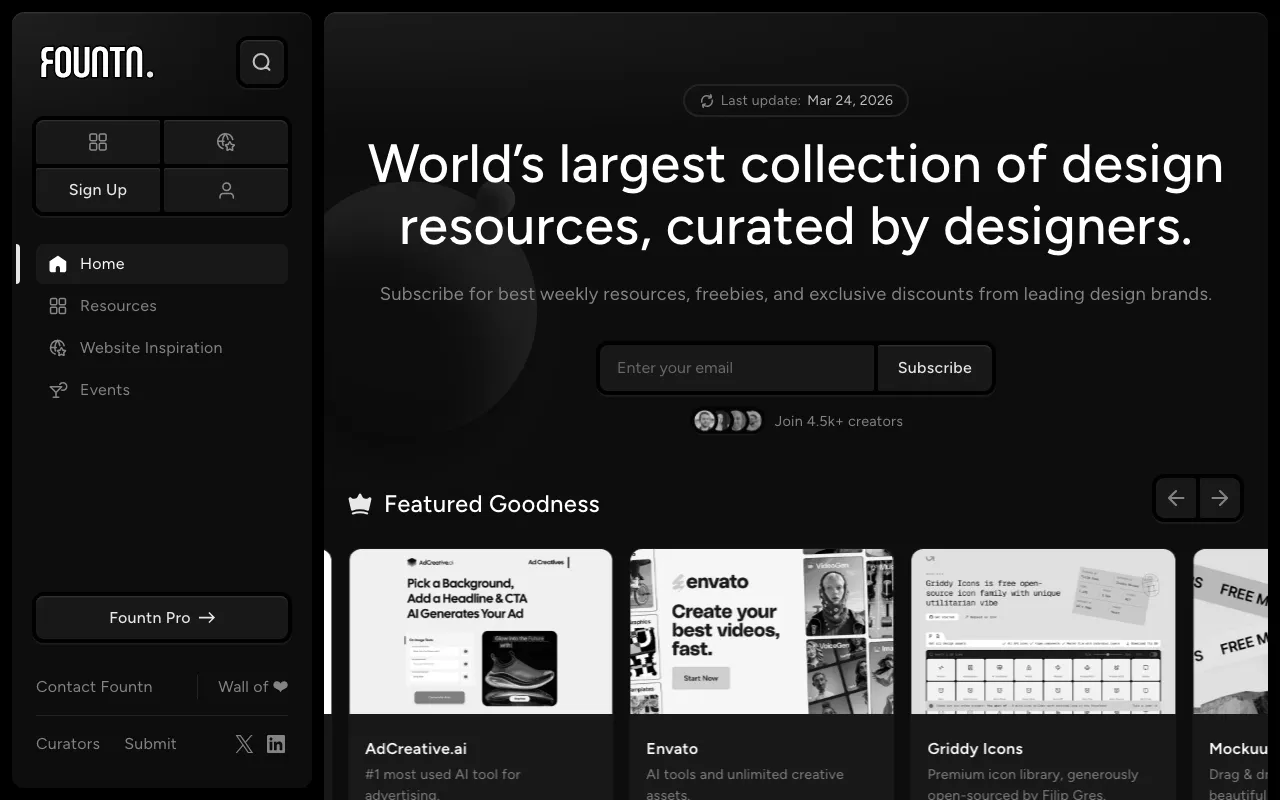Click the resources grid icon button

point(98,142)
